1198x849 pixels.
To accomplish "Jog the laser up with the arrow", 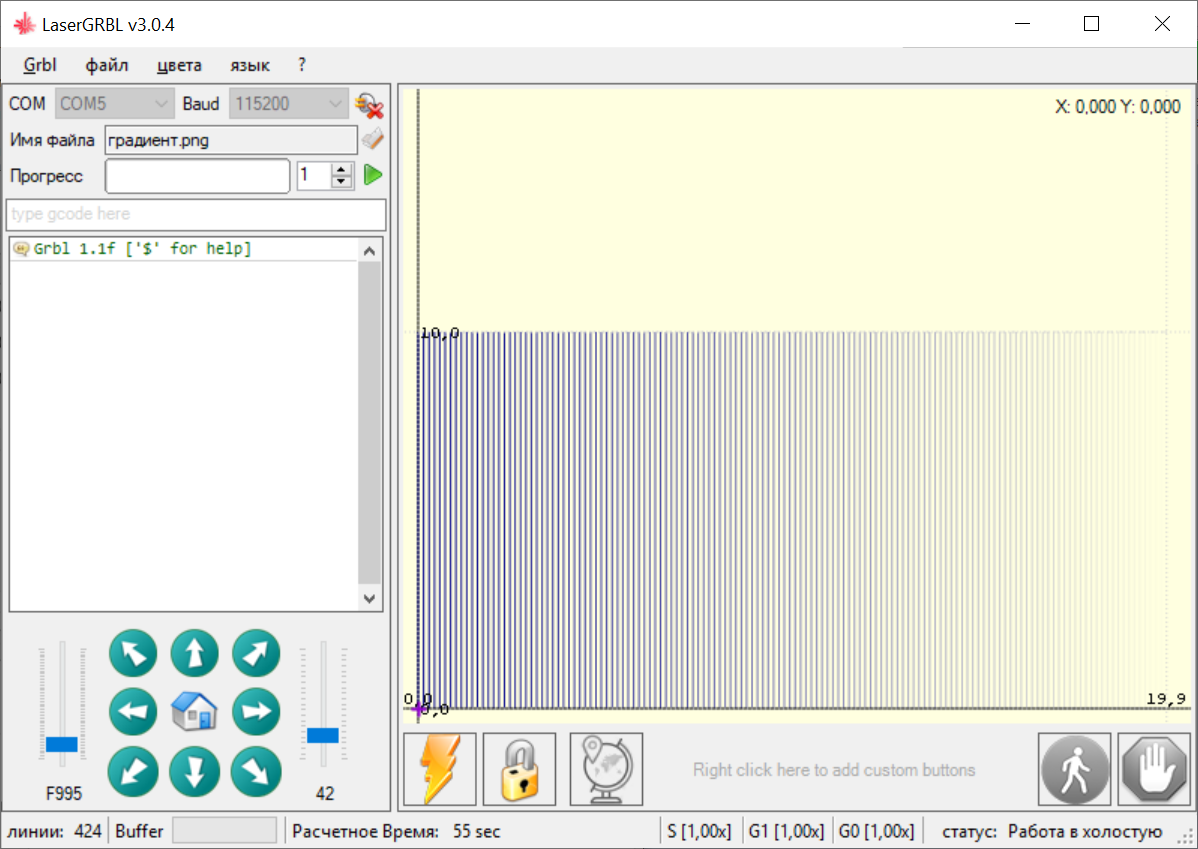I will click(x=194, y=652).
